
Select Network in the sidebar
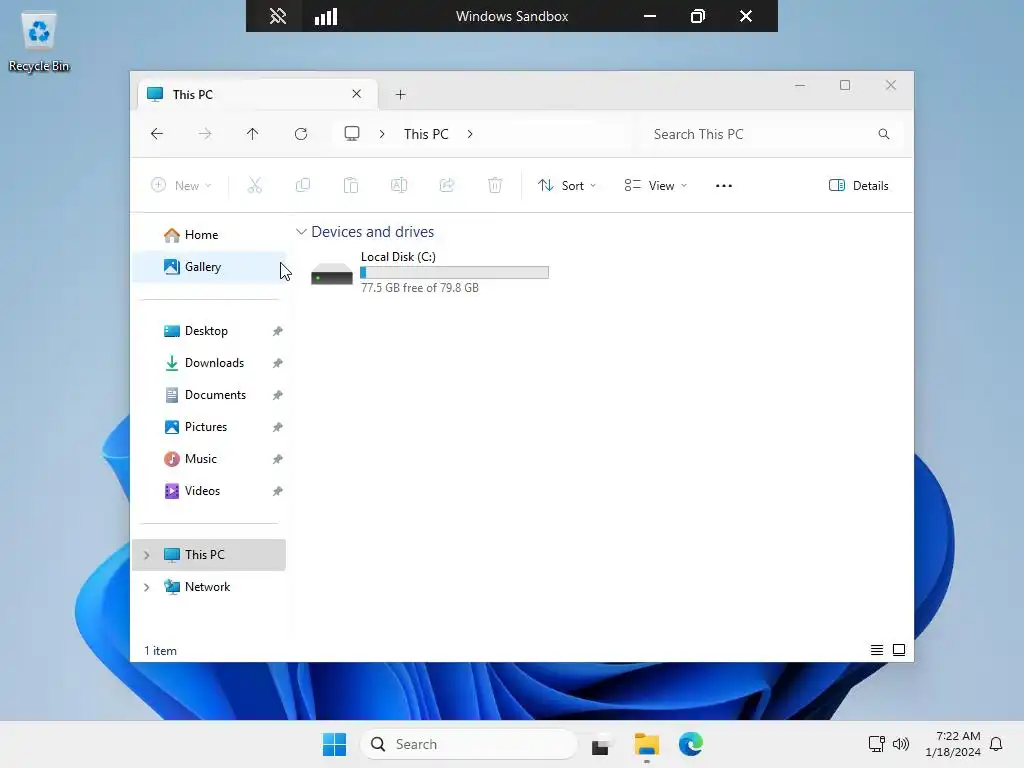[x=209, y=587]
